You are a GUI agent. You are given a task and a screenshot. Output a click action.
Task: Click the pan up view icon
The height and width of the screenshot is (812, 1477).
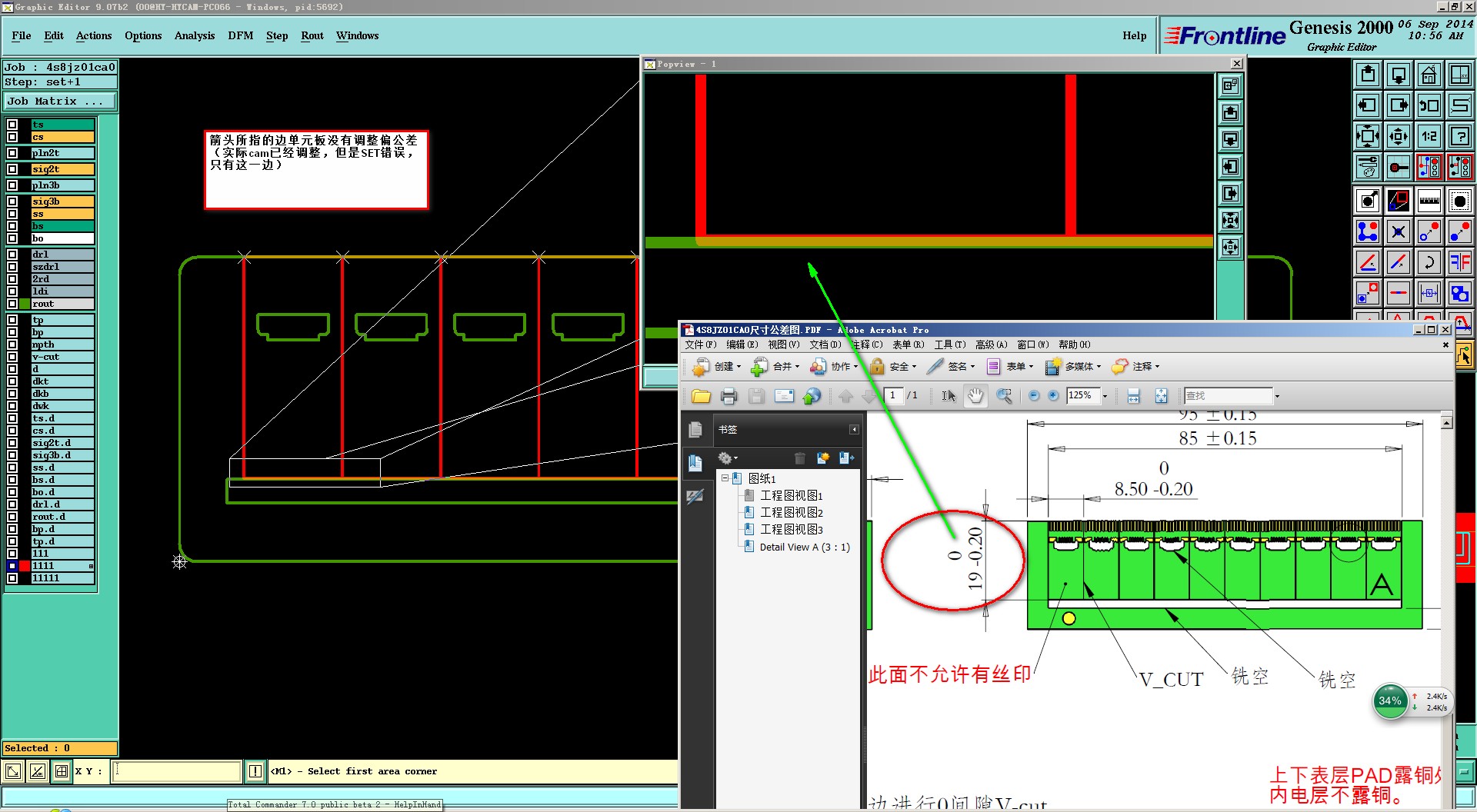1368,75
